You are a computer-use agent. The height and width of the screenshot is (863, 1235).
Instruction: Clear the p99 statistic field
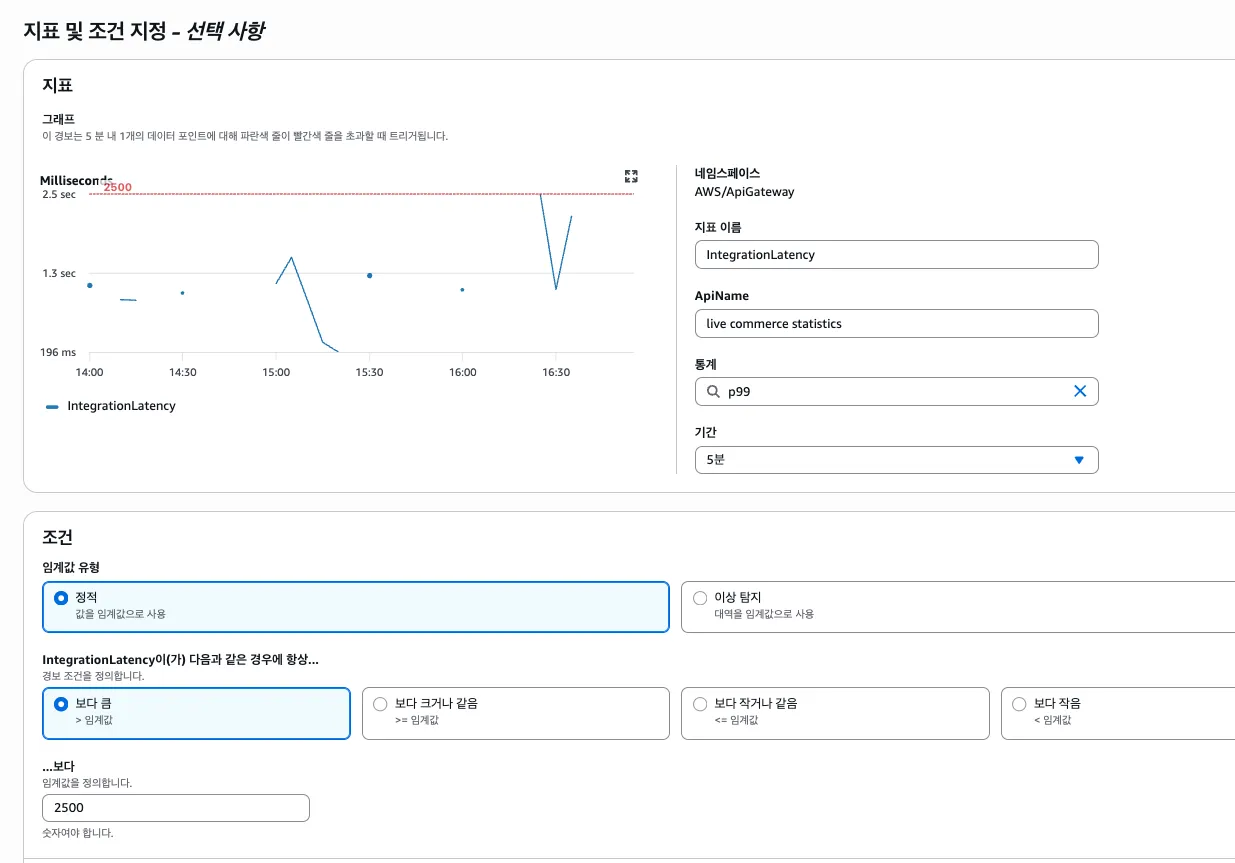coord(1079,392)
